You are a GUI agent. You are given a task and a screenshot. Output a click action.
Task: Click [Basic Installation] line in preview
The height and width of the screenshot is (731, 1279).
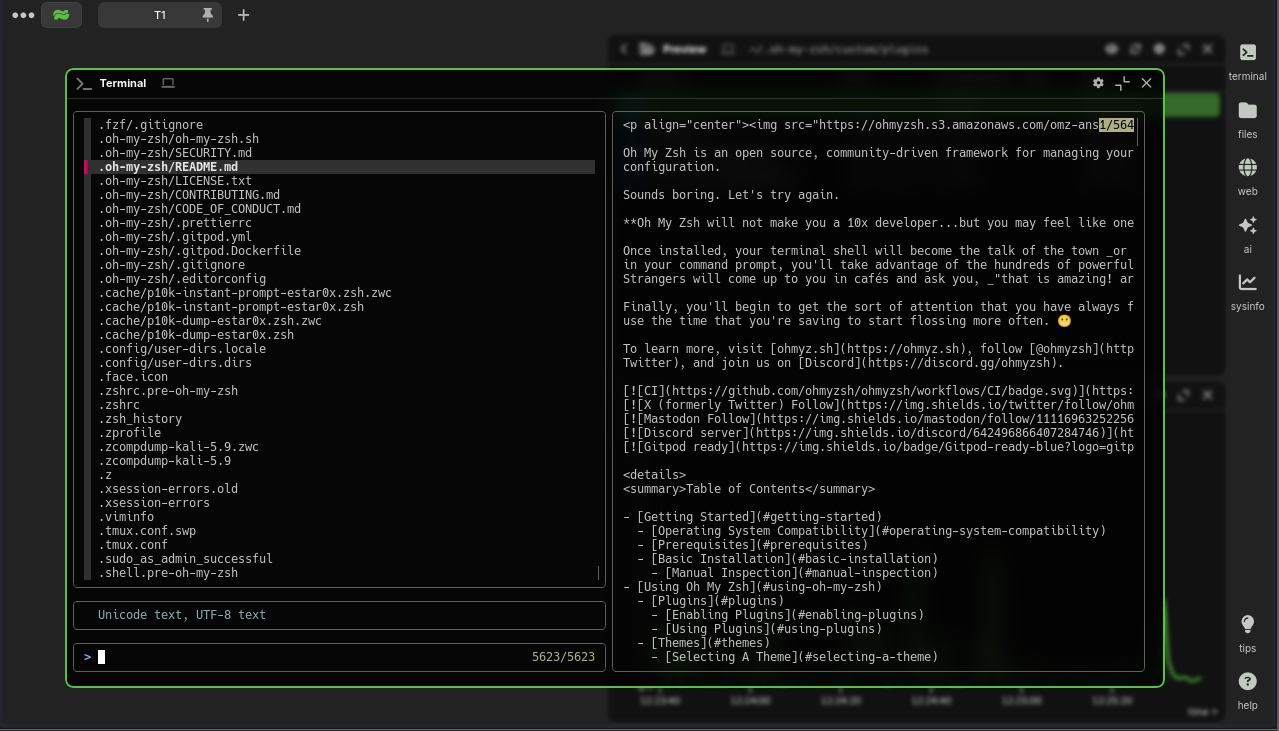788,559
